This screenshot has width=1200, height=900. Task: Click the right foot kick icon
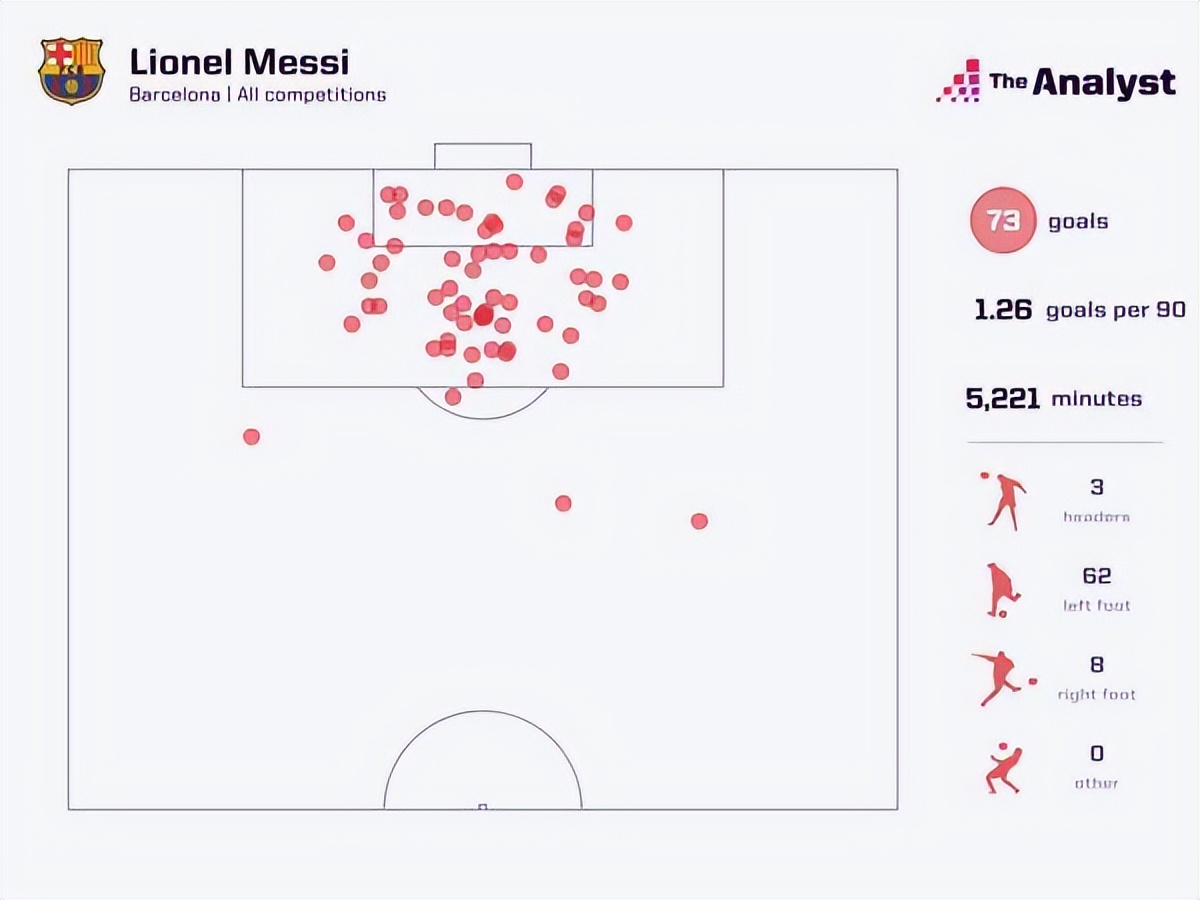[1002, 678]
